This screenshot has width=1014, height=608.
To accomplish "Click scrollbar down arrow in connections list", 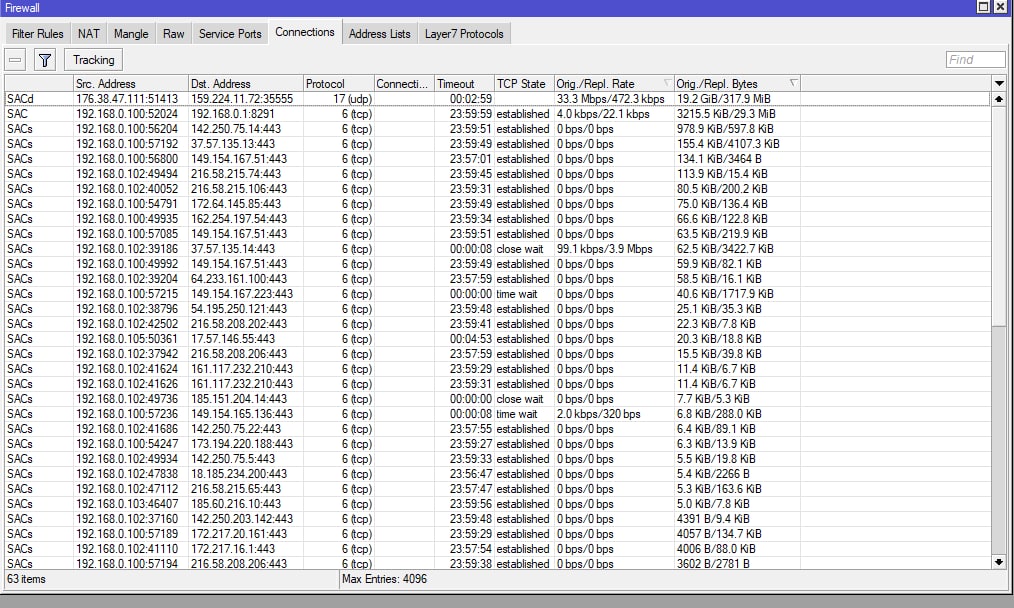I will [x=999, y=562].
